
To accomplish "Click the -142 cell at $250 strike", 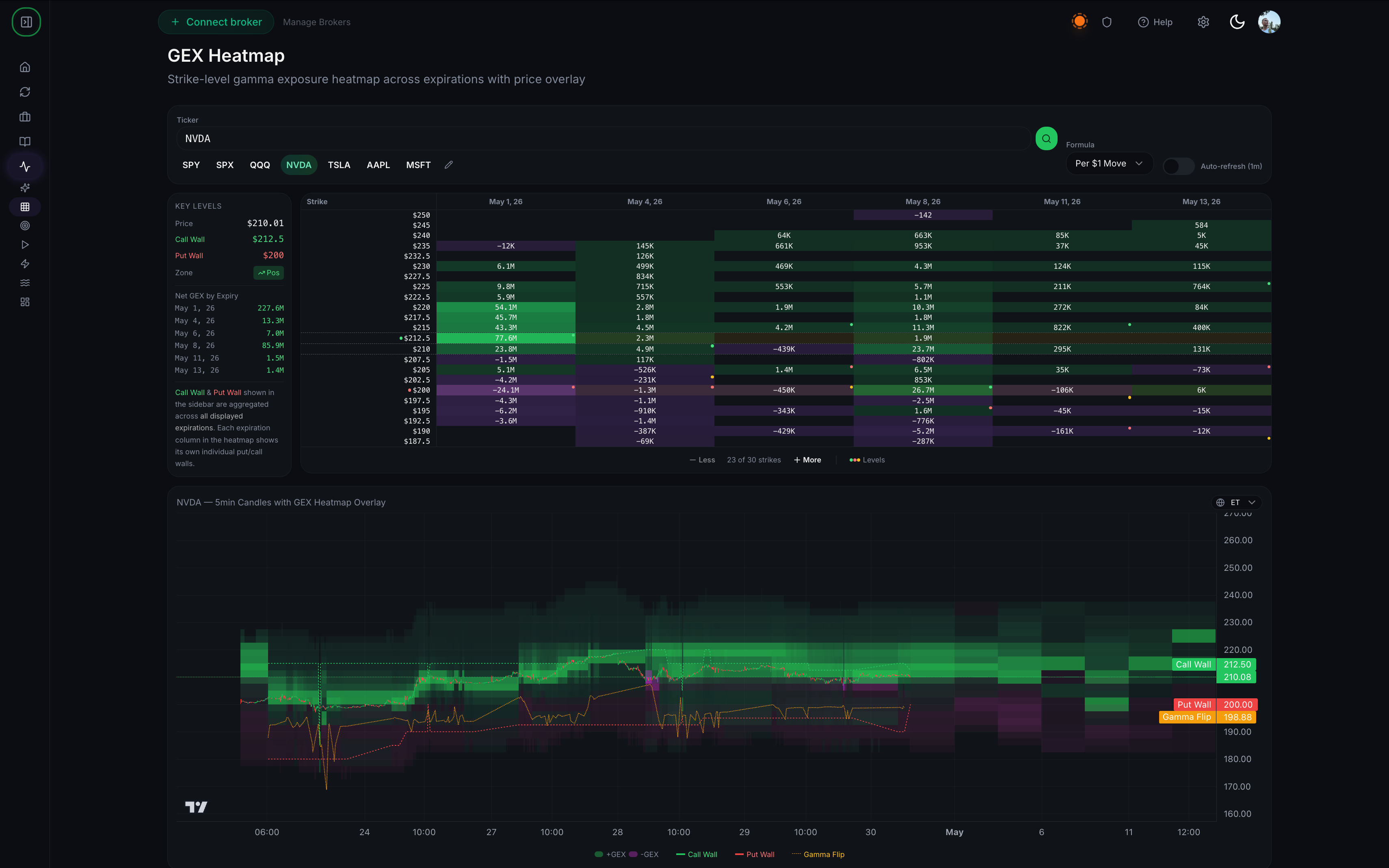I will (923, 215).
